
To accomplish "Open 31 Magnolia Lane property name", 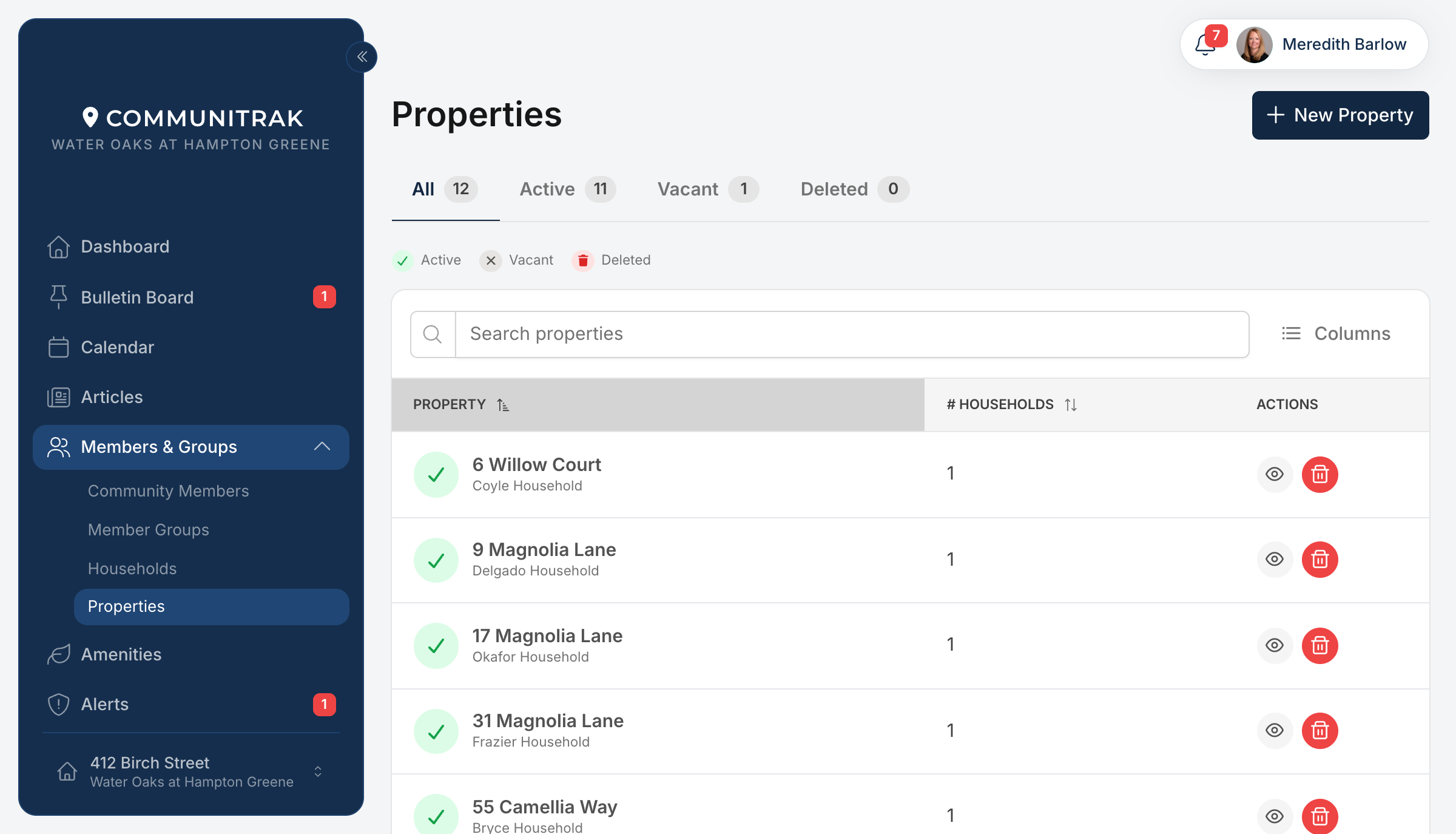I will (x=548, y=720).
